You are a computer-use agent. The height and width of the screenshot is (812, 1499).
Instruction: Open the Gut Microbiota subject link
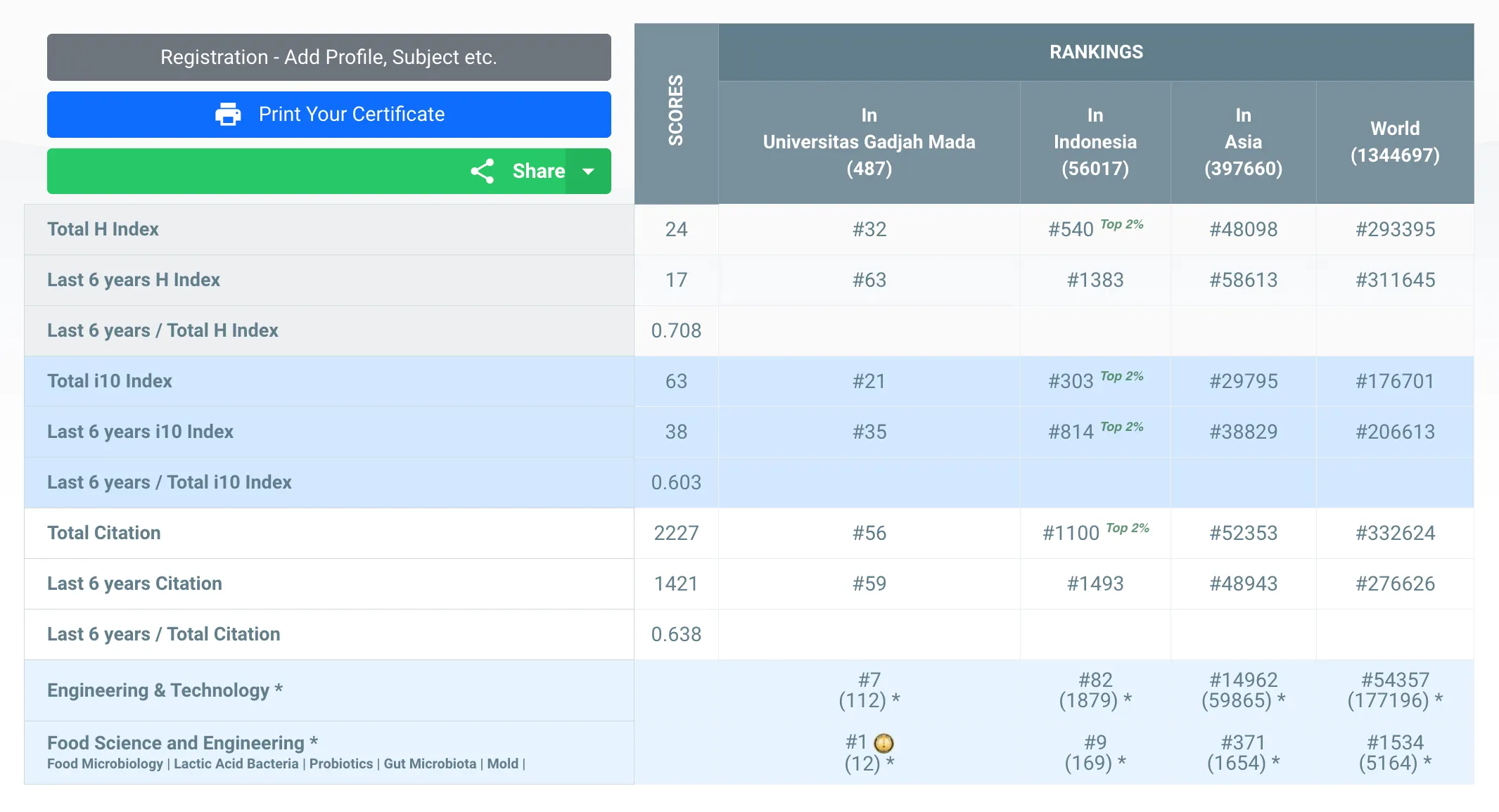(x=430, y=763)
